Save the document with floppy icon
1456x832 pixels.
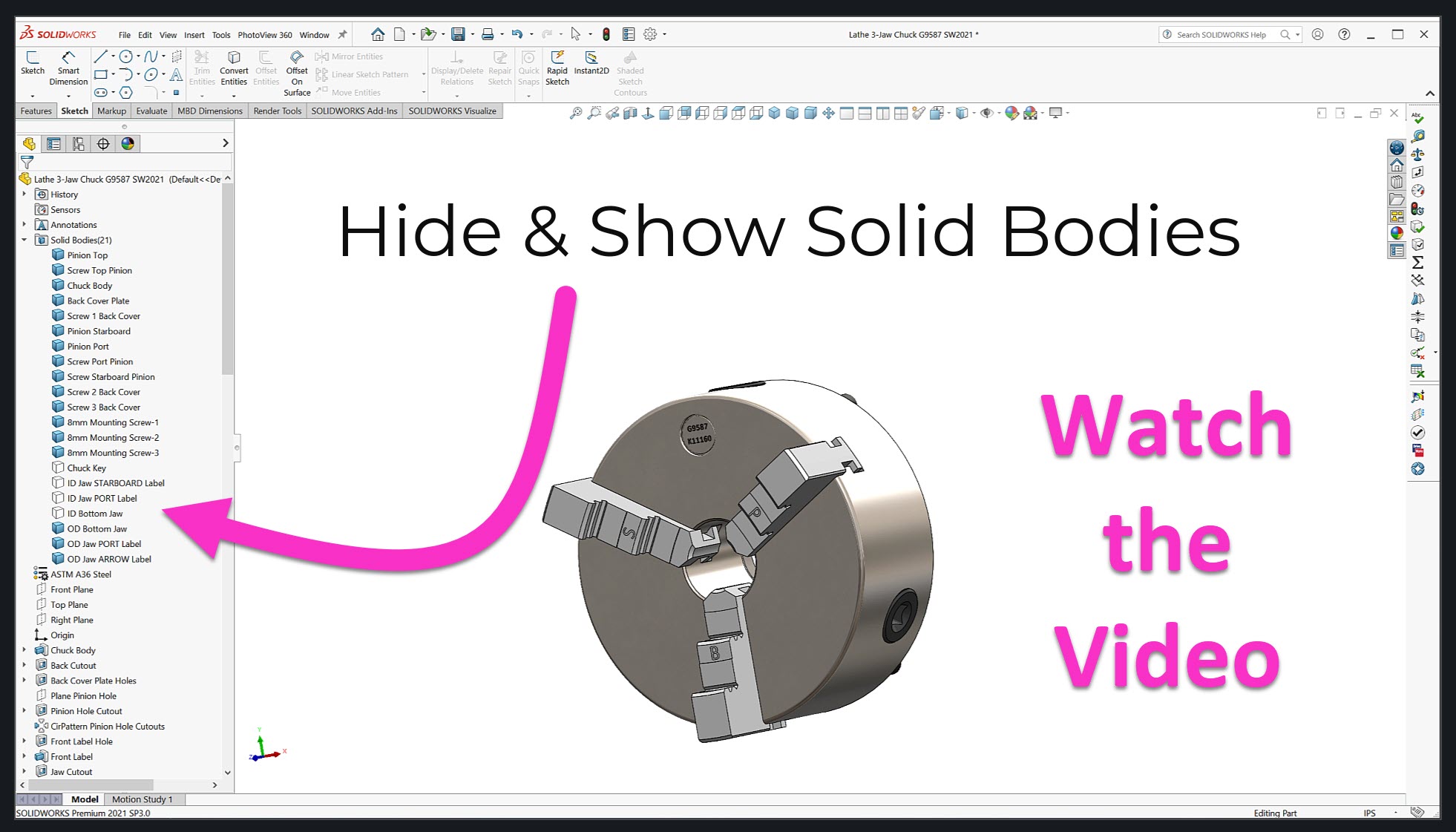pos(458,34)
